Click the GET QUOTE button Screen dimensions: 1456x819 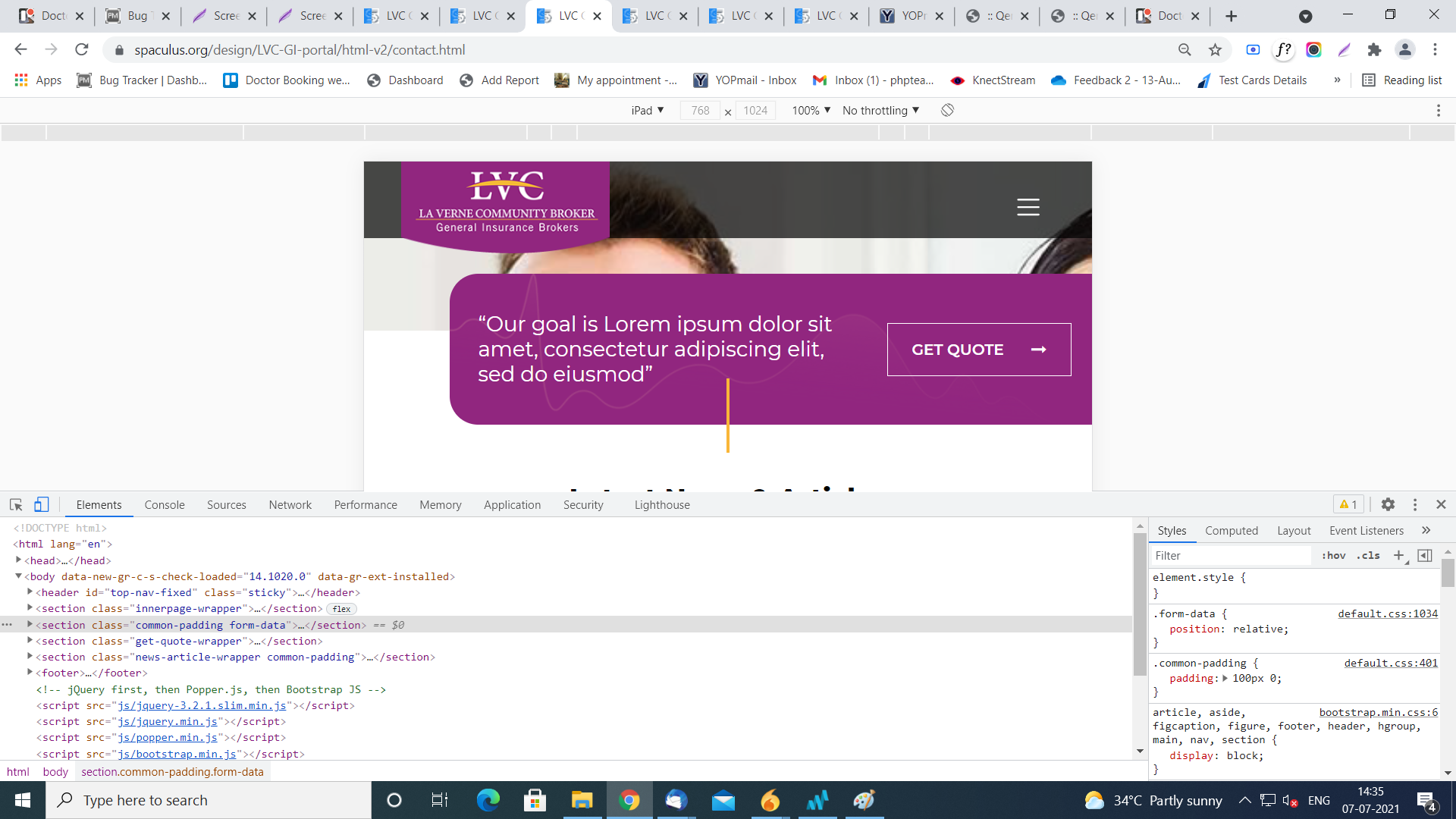click(x=978, y=350)
